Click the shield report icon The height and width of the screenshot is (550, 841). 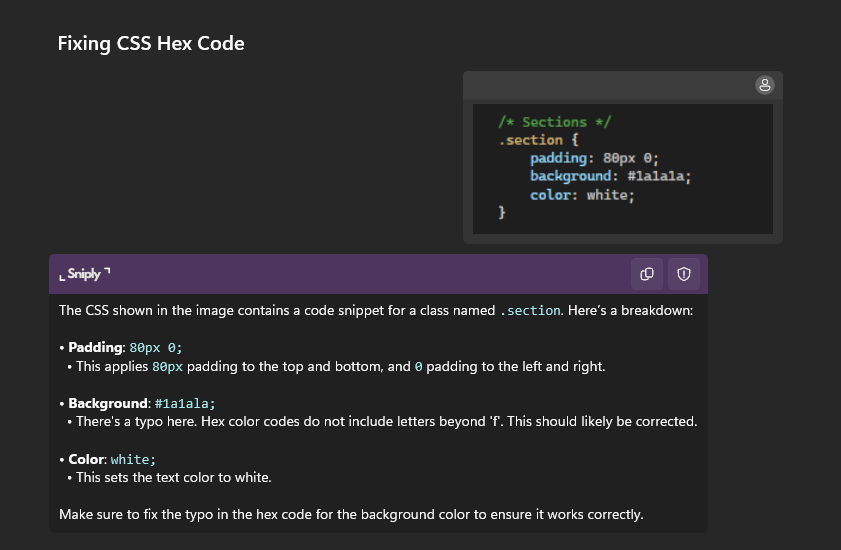[x=684, y=274]
